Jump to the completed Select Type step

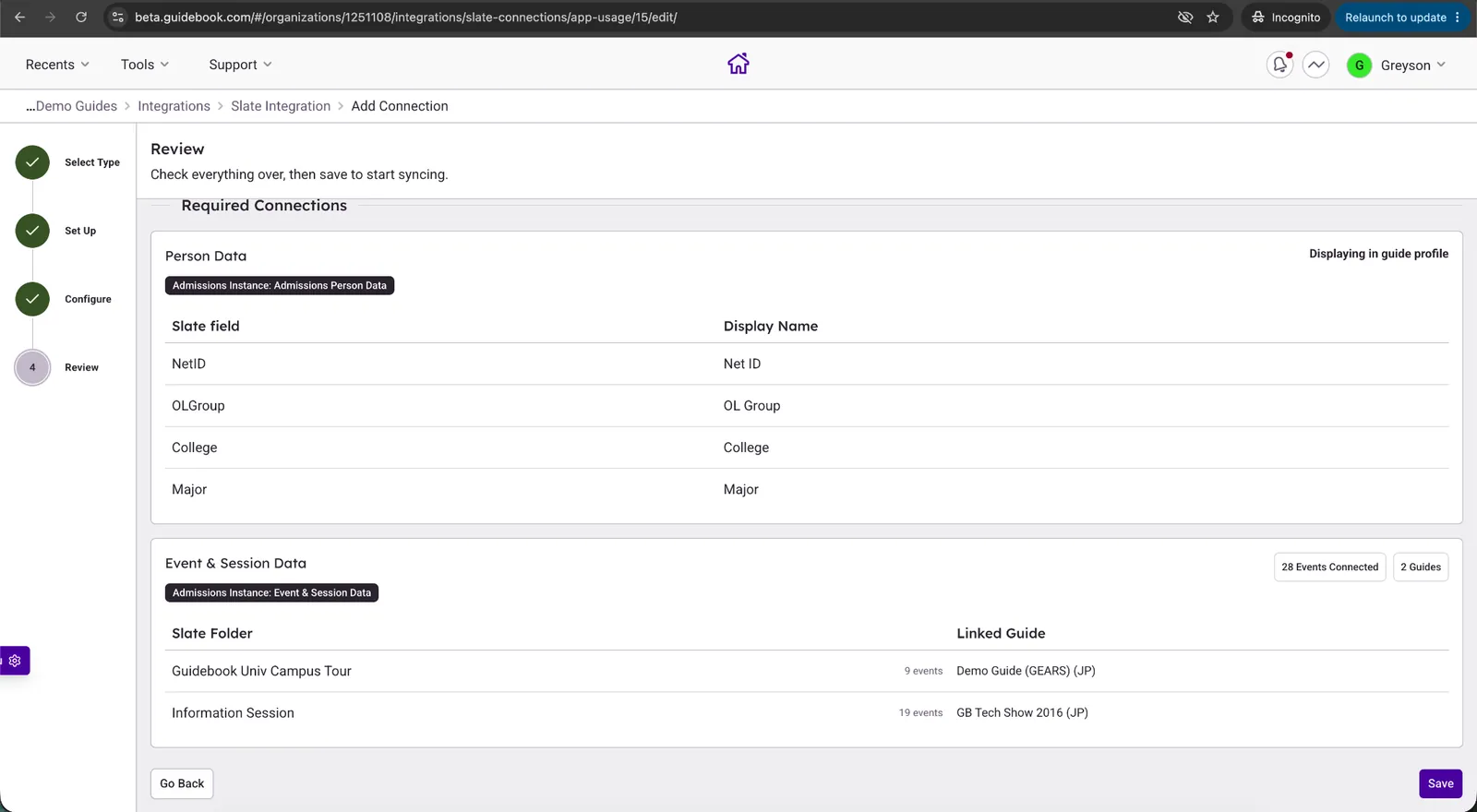point(32,162)
